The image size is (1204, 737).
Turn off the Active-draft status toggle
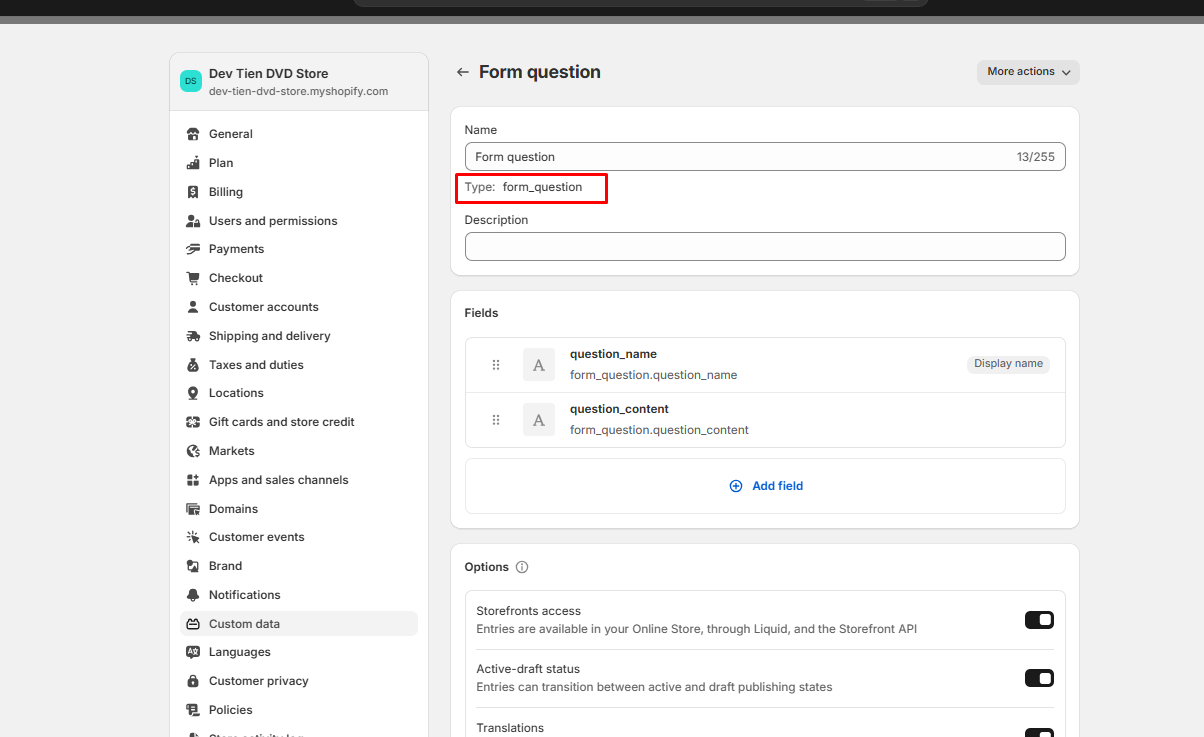click(1039, 678)
